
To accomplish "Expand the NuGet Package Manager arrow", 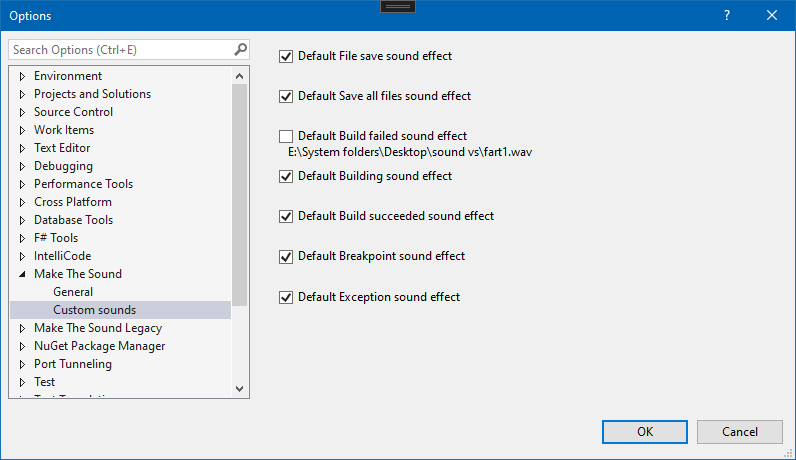I will click(x=22, y=346).
